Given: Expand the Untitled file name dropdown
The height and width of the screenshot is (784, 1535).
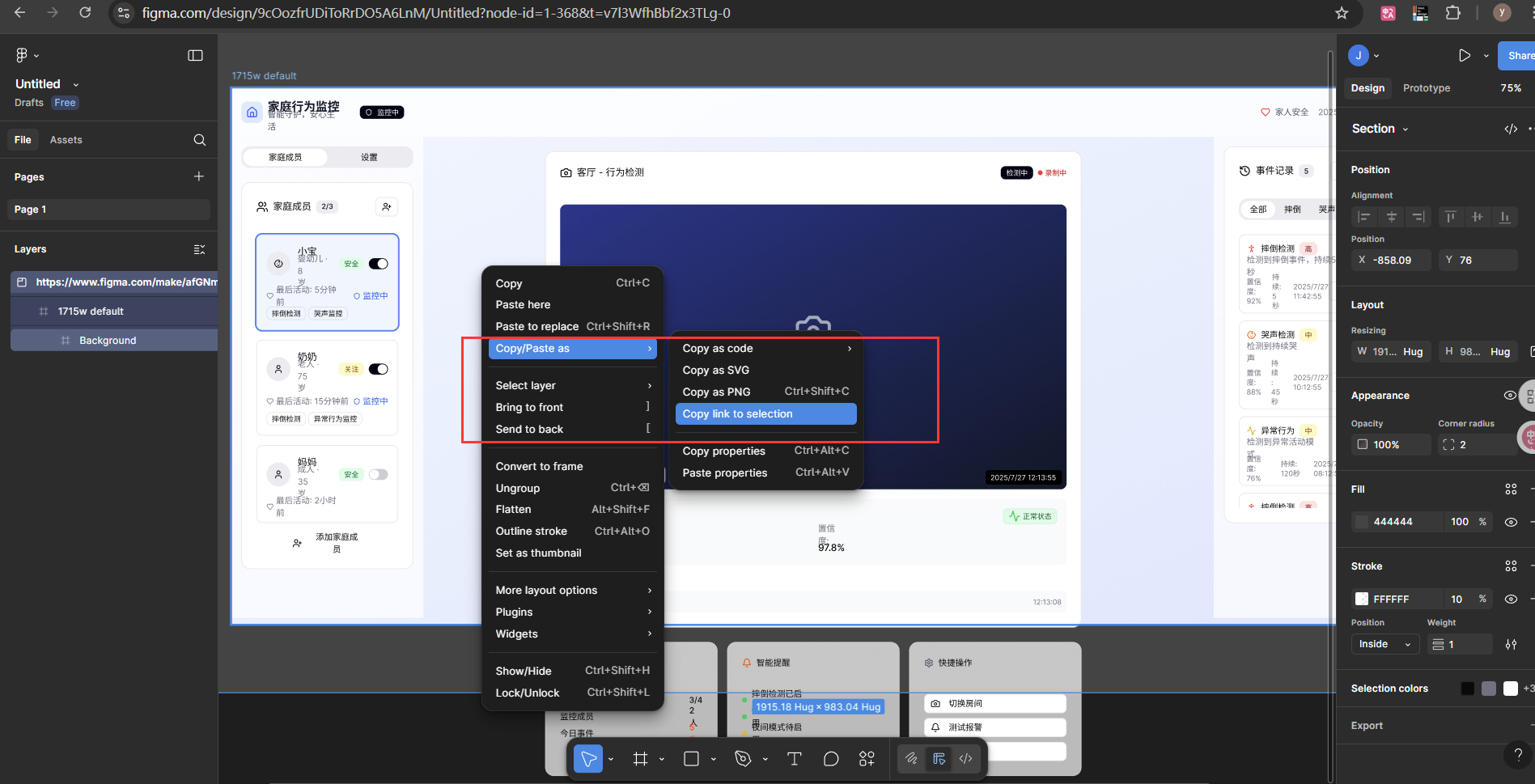Looking at the screenshot, I should coord(74,83).
